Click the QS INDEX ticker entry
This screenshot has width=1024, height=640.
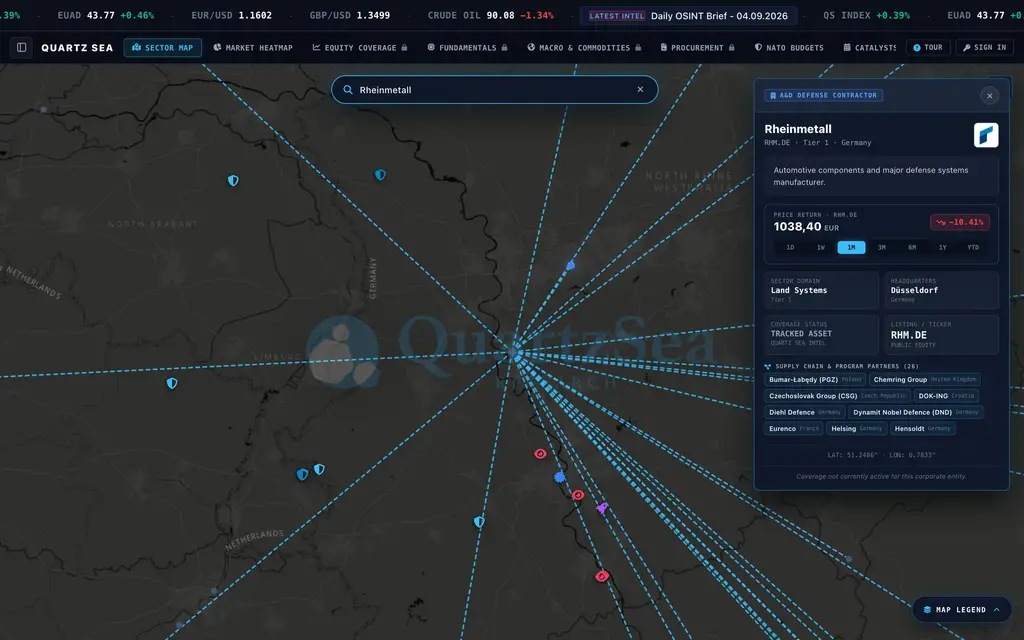click(x=867, y=15)
